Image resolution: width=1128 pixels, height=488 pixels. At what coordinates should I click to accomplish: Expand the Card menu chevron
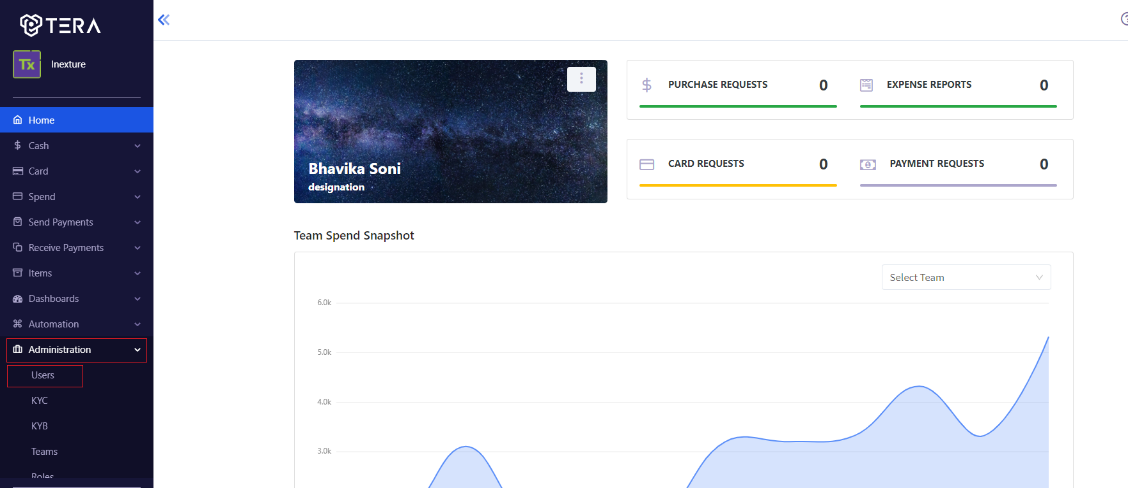(137, 171)
